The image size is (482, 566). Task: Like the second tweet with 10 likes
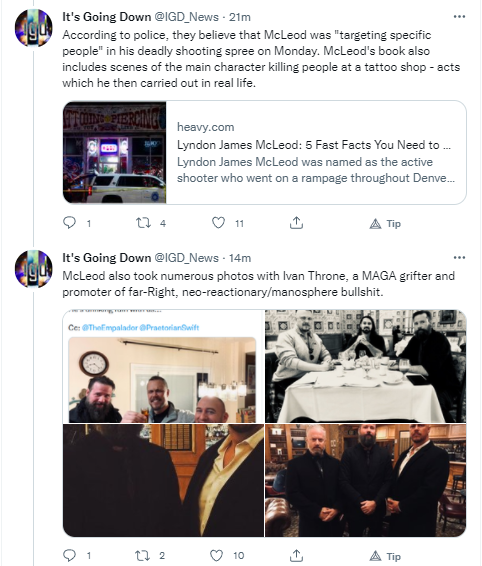217,555
